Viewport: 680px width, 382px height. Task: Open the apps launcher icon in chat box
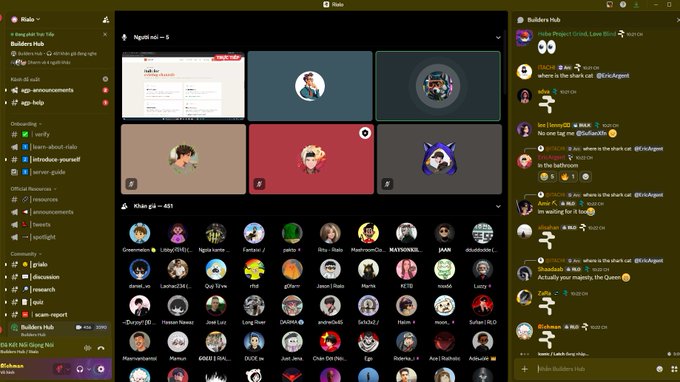[674, 369]
